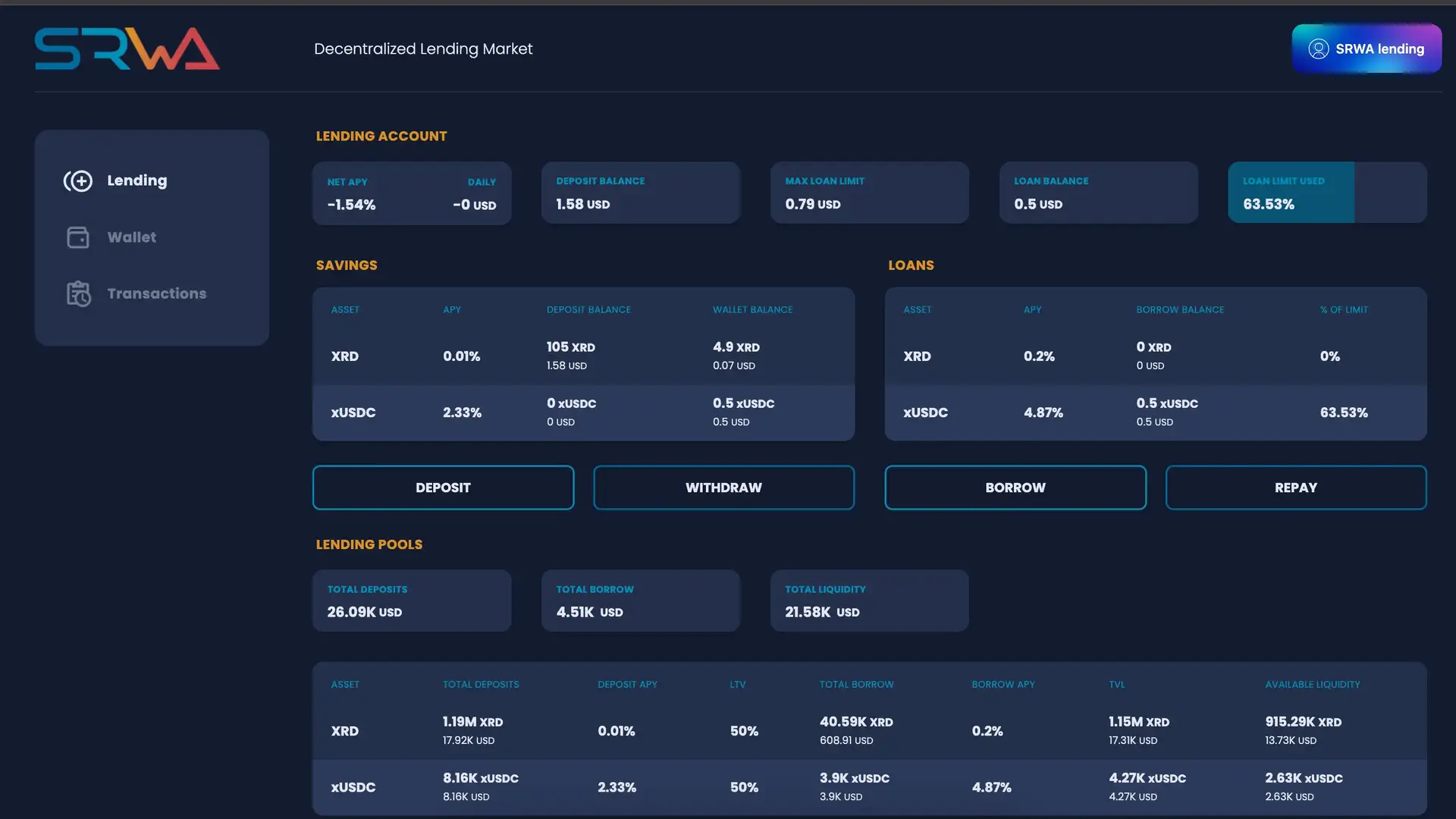Select the XRD row in Loans table
Image resolution: width=1456 pixels, height=819 pixels.
click(1155, 356)
